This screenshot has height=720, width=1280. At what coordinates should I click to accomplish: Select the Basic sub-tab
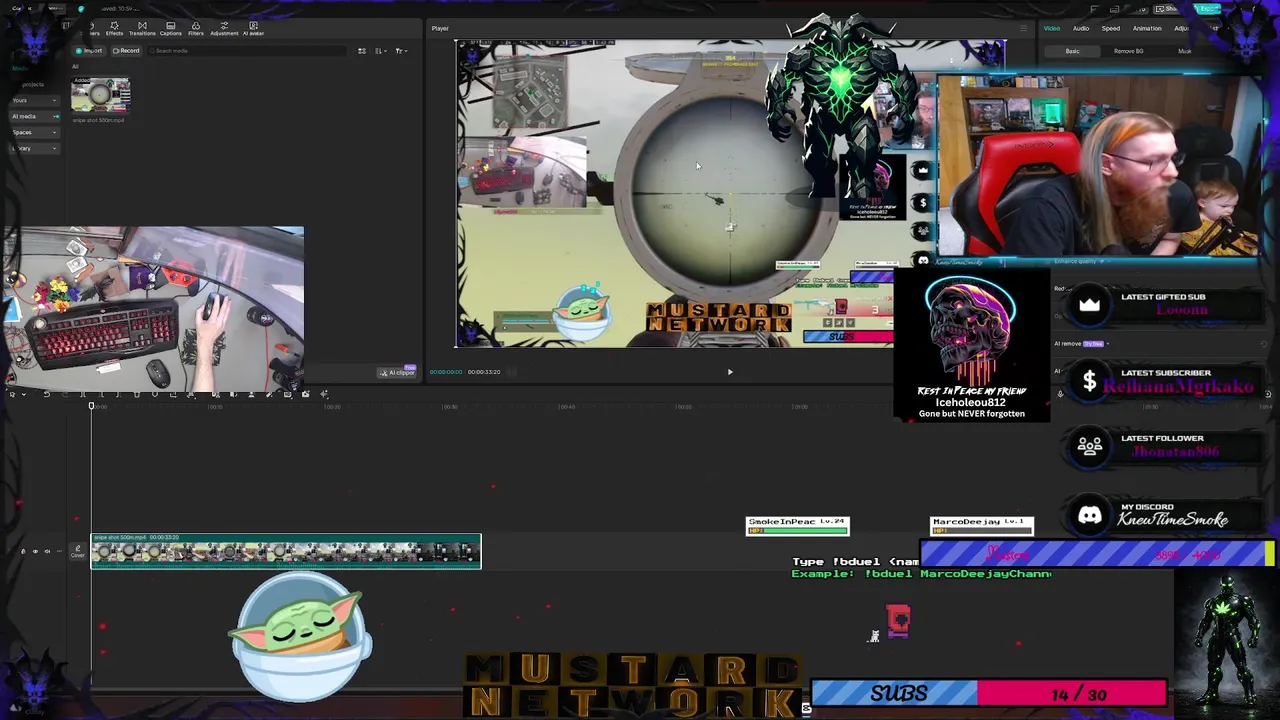tap(1072, 51)
